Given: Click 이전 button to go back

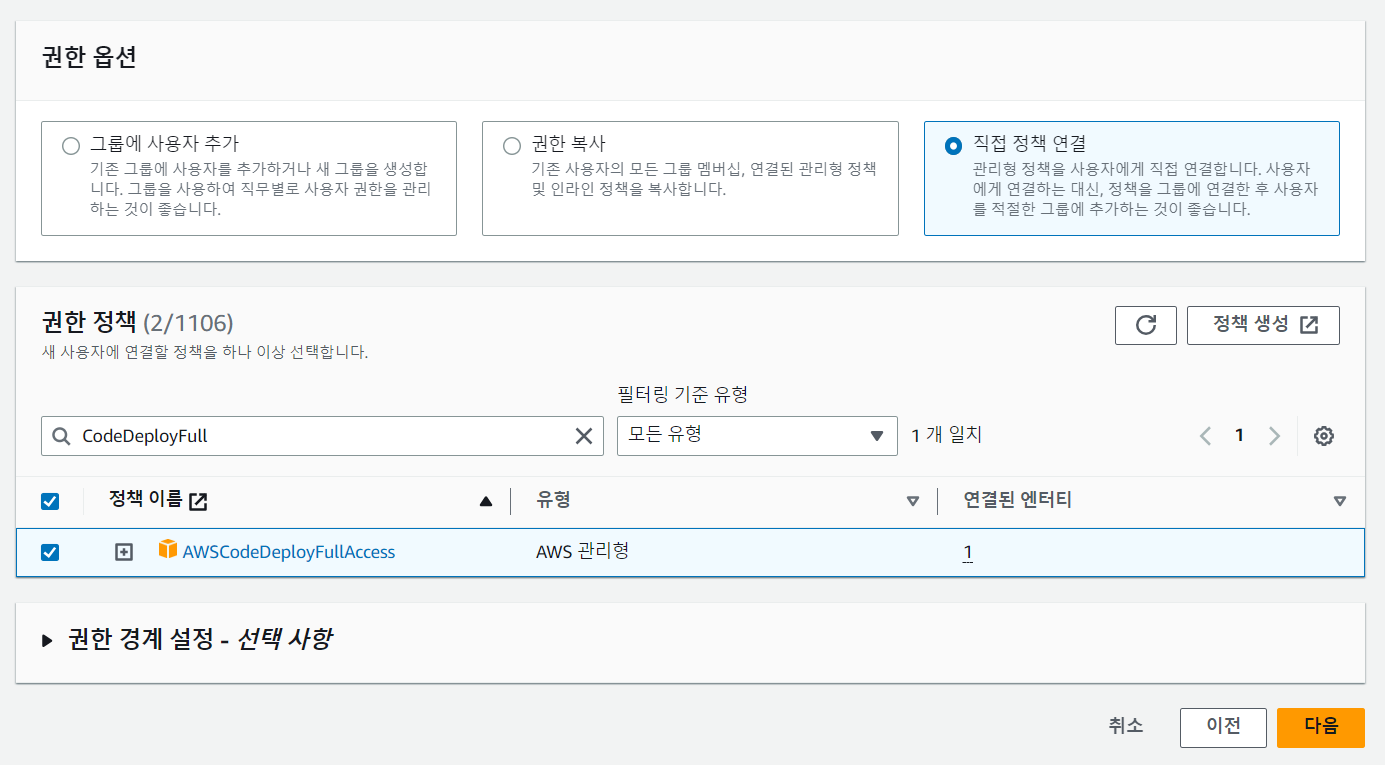Looking at the screenshot, I should 1223,727.
